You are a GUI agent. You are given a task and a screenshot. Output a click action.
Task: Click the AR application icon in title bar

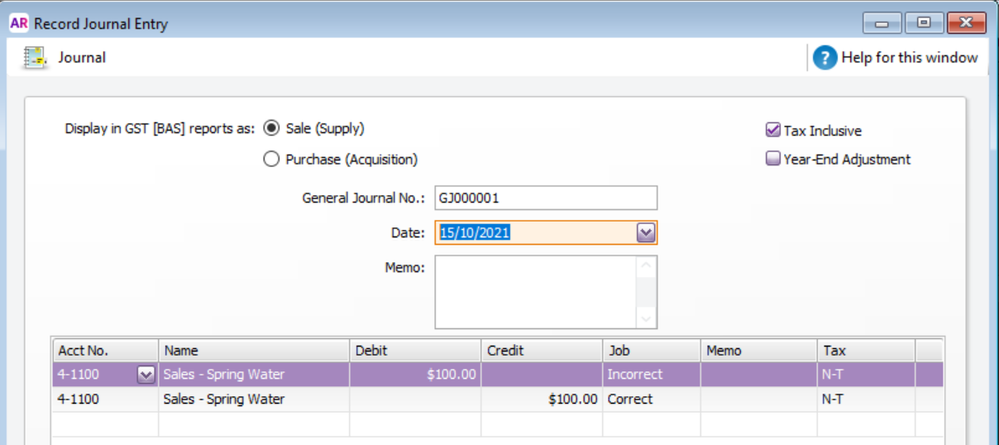coord(18,23)
